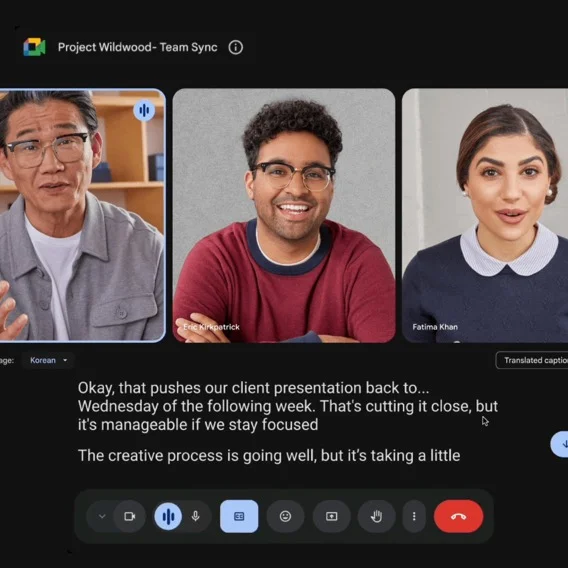The image size is (568, 568).
Task: Click Translated captions button
Action: tap(532, 360)
